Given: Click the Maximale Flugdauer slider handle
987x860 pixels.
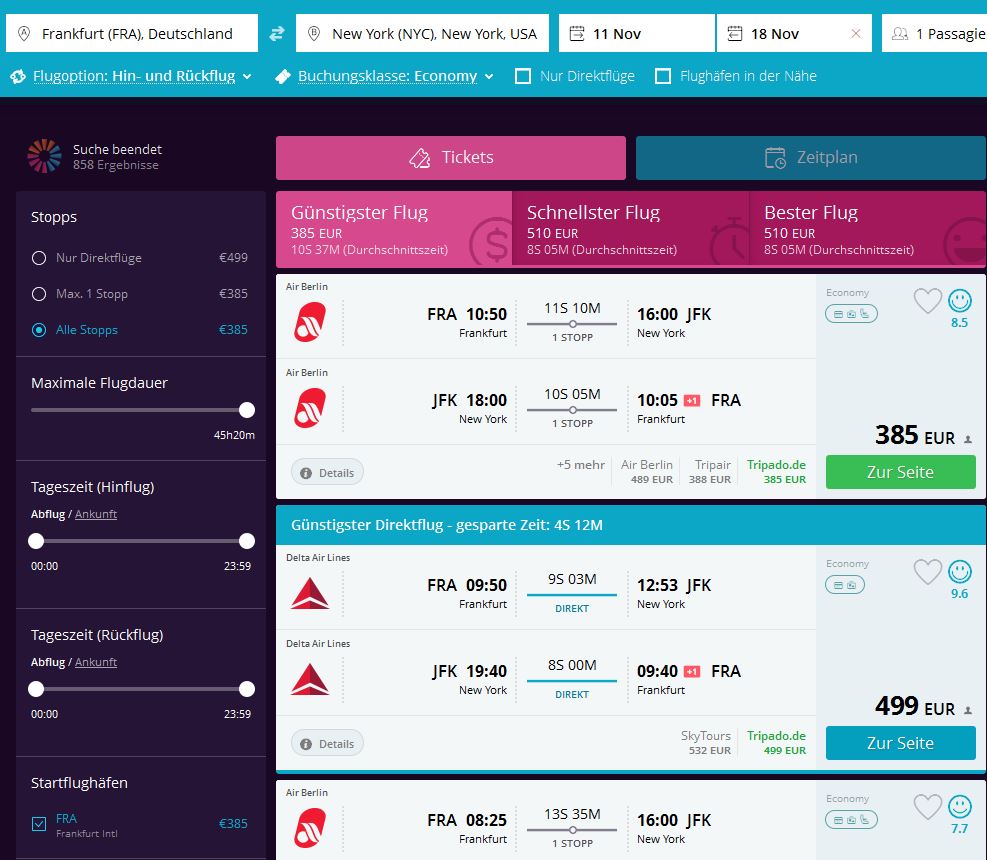Looking at the screenshot, I should (247, 410).
